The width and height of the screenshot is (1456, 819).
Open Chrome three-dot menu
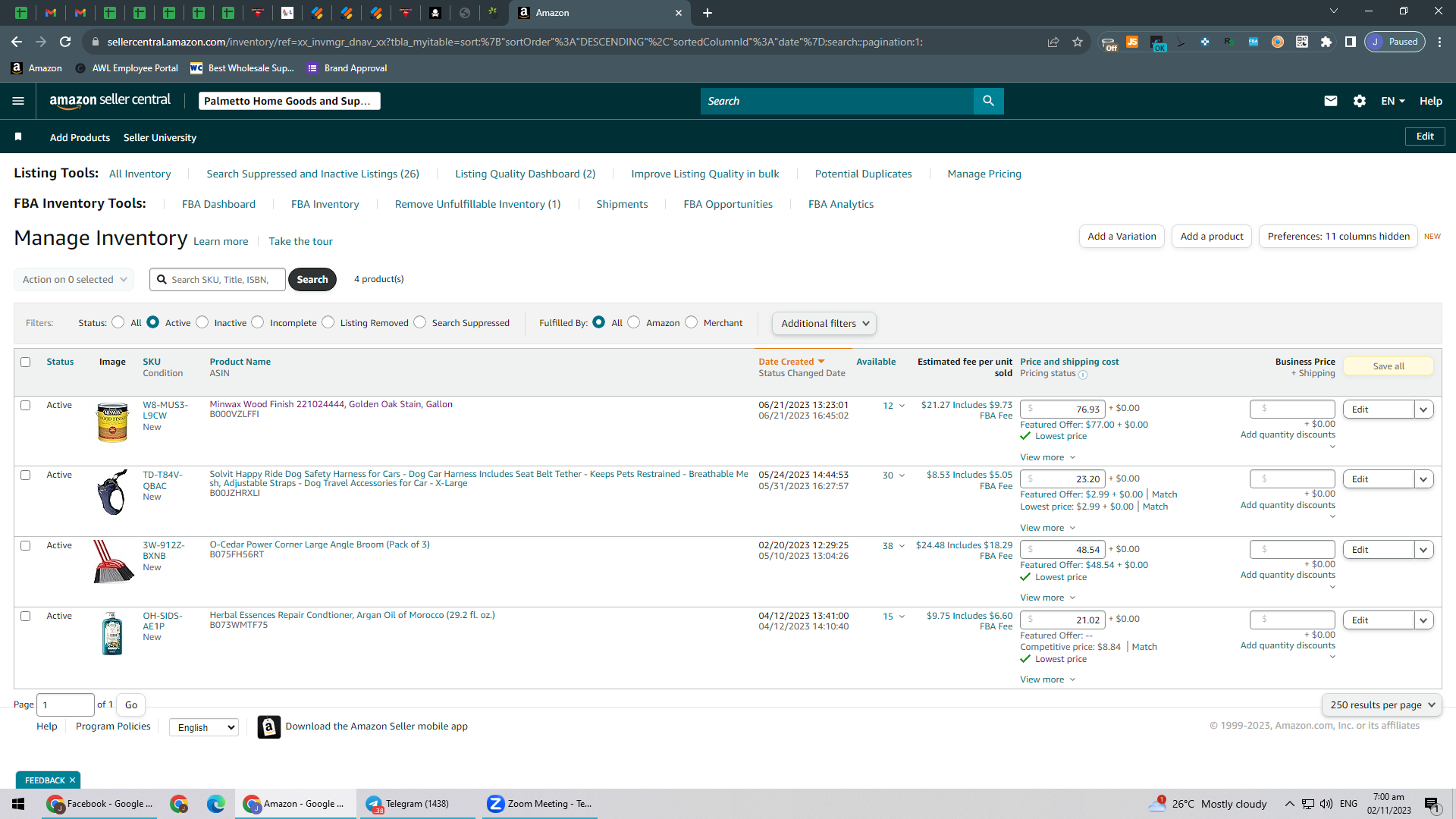coord(1440,42)
